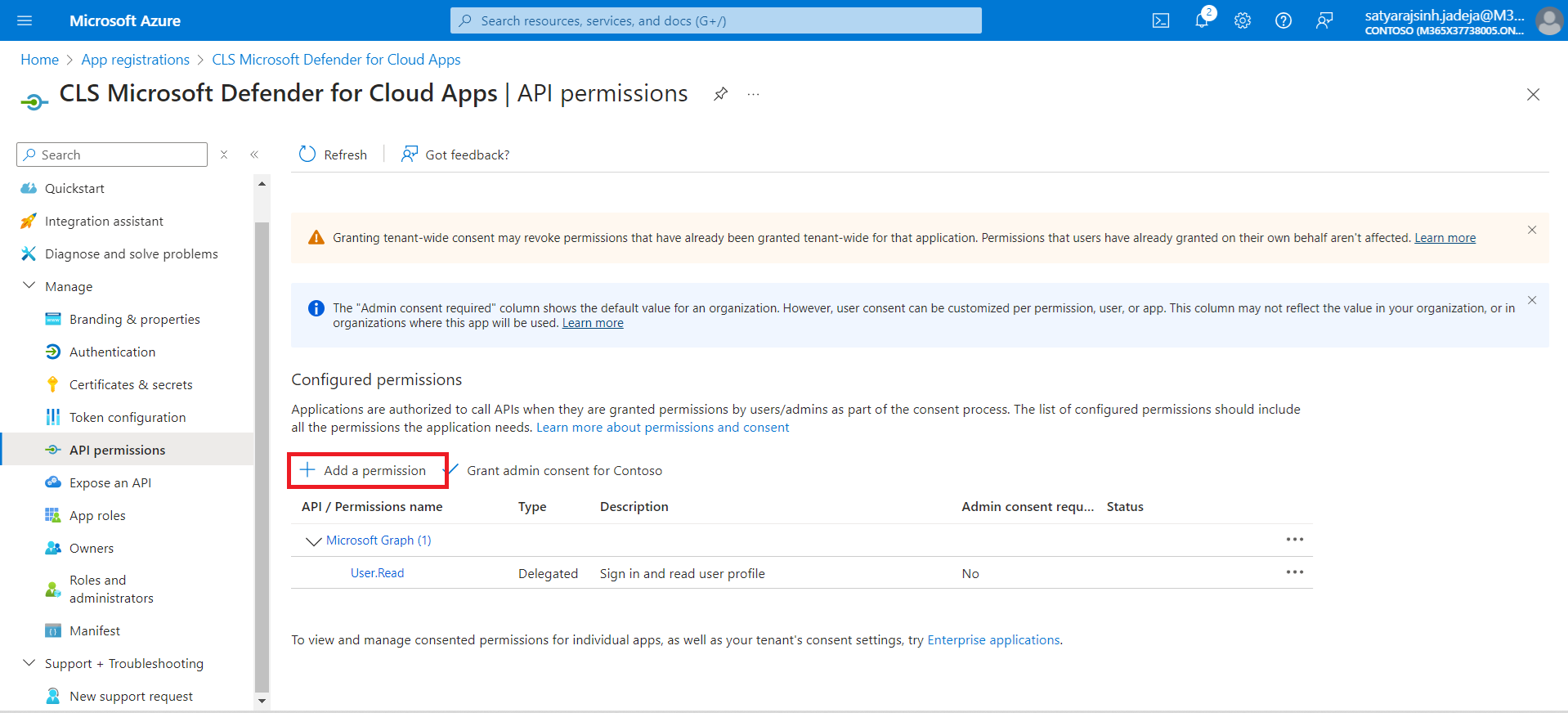Click the sidebar scrollbar down arrow
The height and width of the screenshot is (713, 1568).
coord(262,701)
